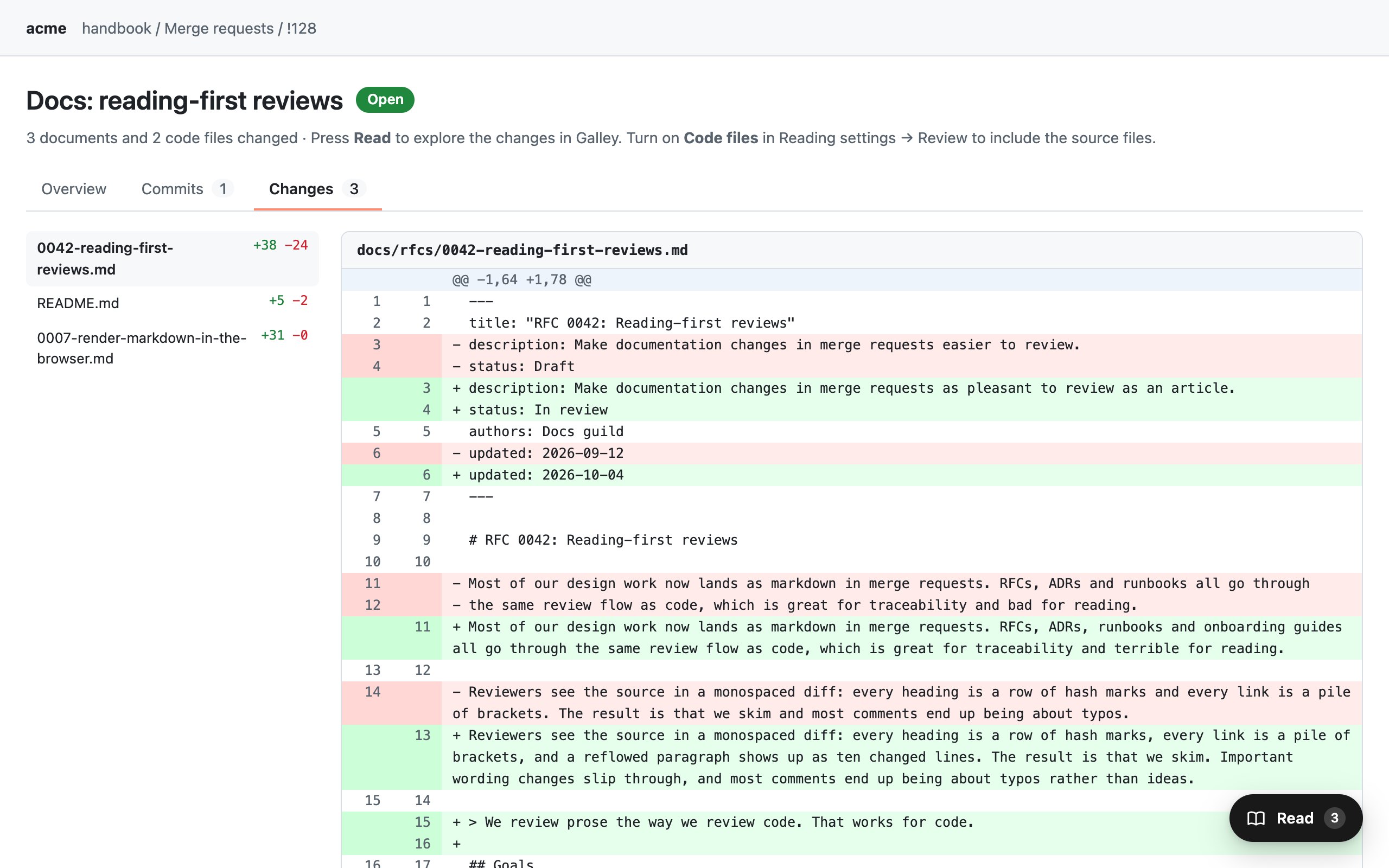This screenshot has width=1389, height=868.
Task: Click the Read button label
Action: (x=1294, y=818)
